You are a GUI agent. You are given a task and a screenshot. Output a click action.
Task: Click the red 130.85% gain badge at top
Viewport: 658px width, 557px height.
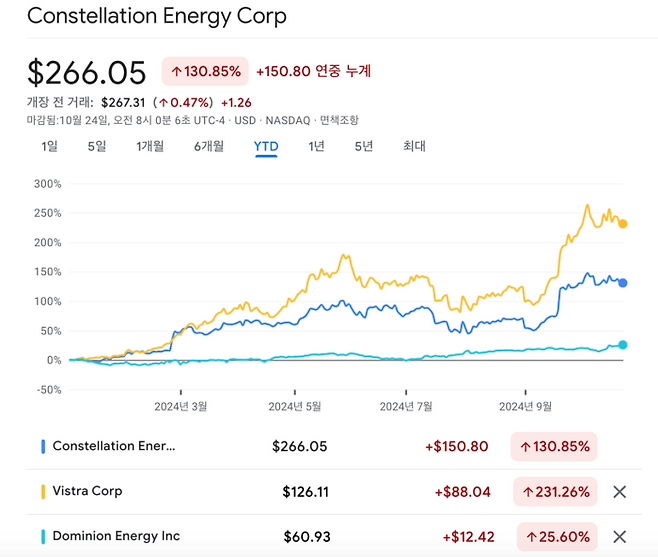(205, 71)
